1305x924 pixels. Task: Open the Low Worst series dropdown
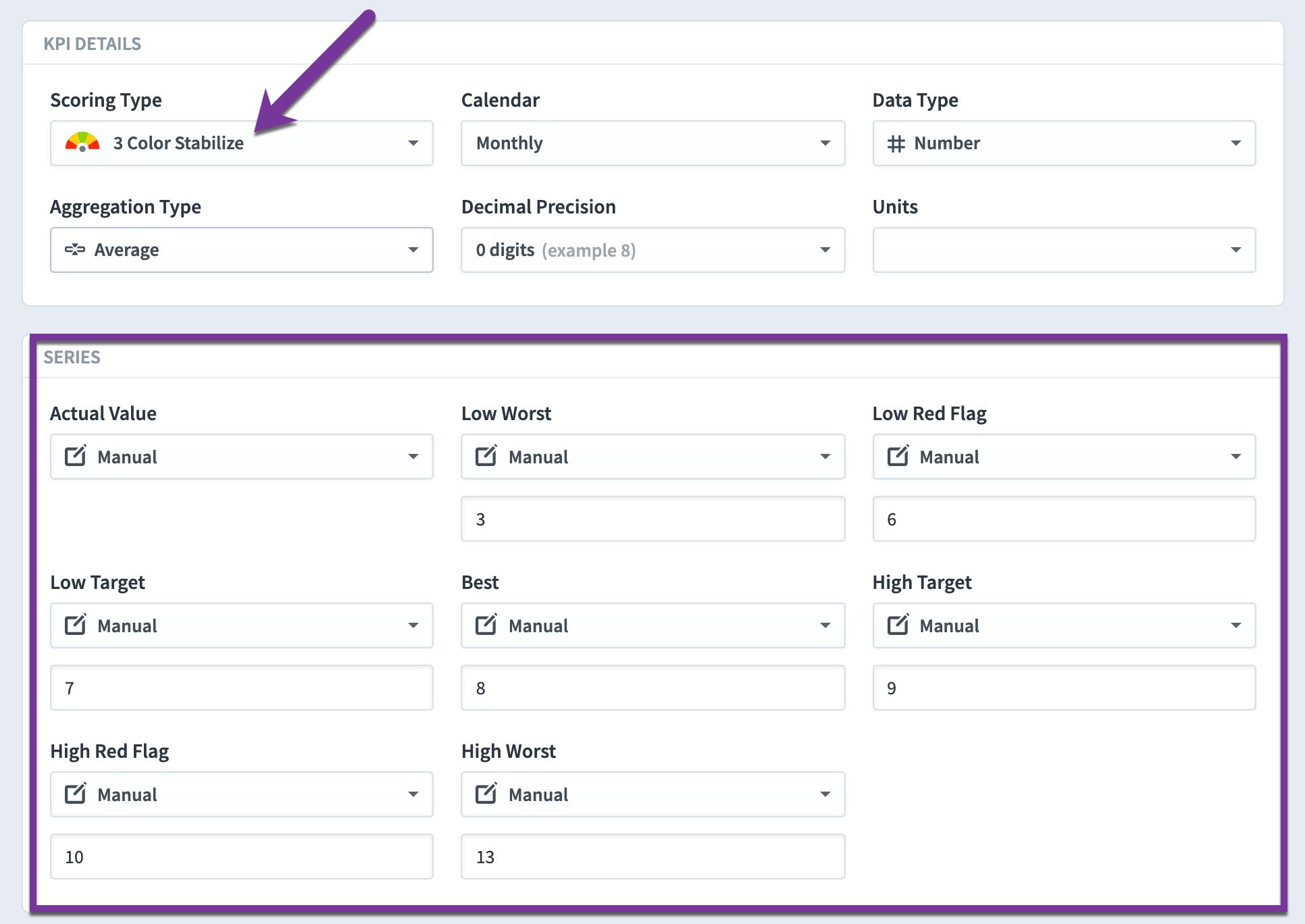(652, 457)
